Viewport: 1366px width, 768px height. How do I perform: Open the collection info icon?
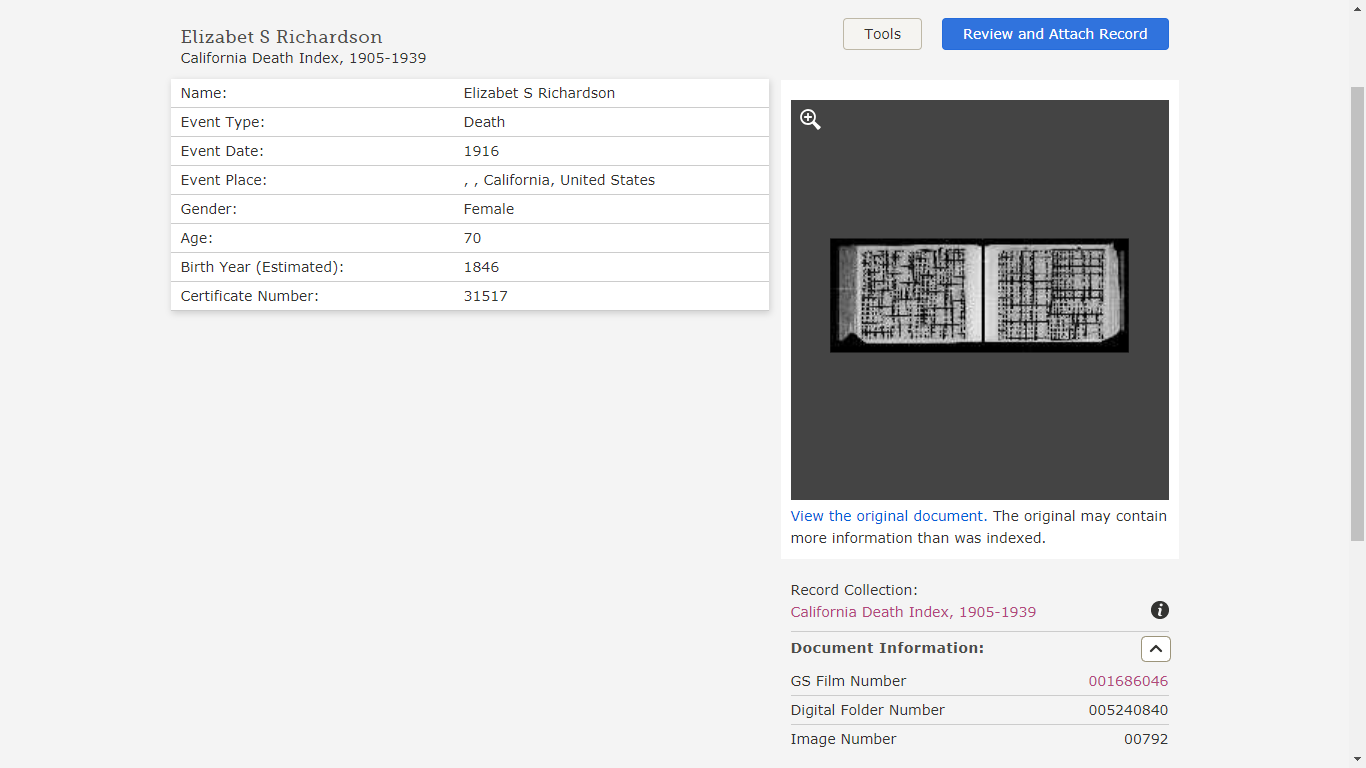[x=1160, y=610]
